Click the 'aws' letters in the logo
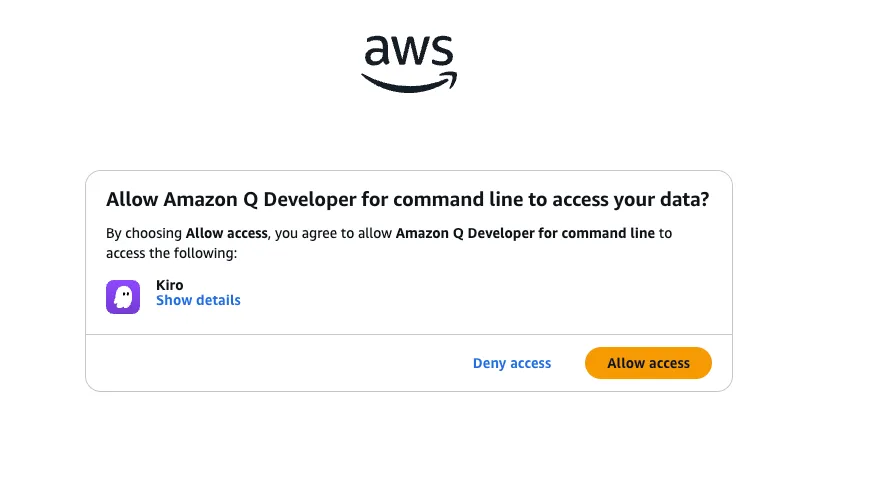The image size is (871, 494). click(408, 52)
